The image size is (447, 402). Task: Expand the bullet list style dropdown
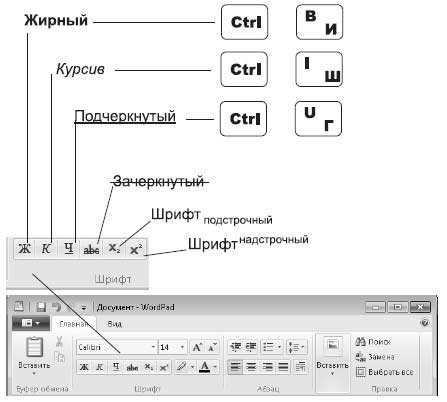click(279, 347)
